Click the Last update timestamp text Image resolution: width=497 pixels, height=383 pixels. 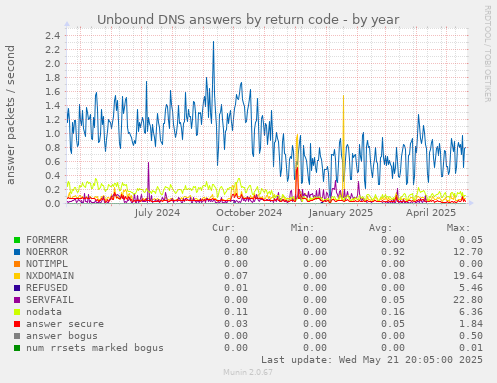pyautogui.click(x=372, y=360)
